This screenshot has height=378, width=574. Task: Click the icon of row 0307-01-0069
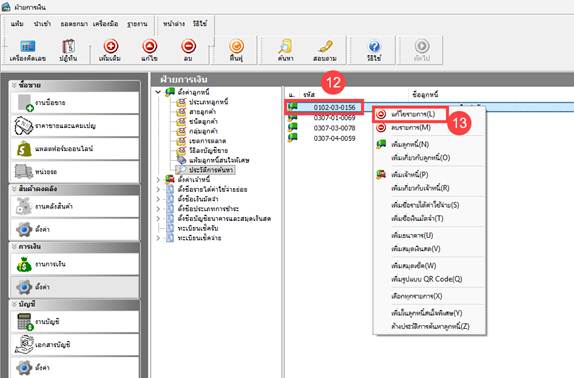(x=293, y=117)
